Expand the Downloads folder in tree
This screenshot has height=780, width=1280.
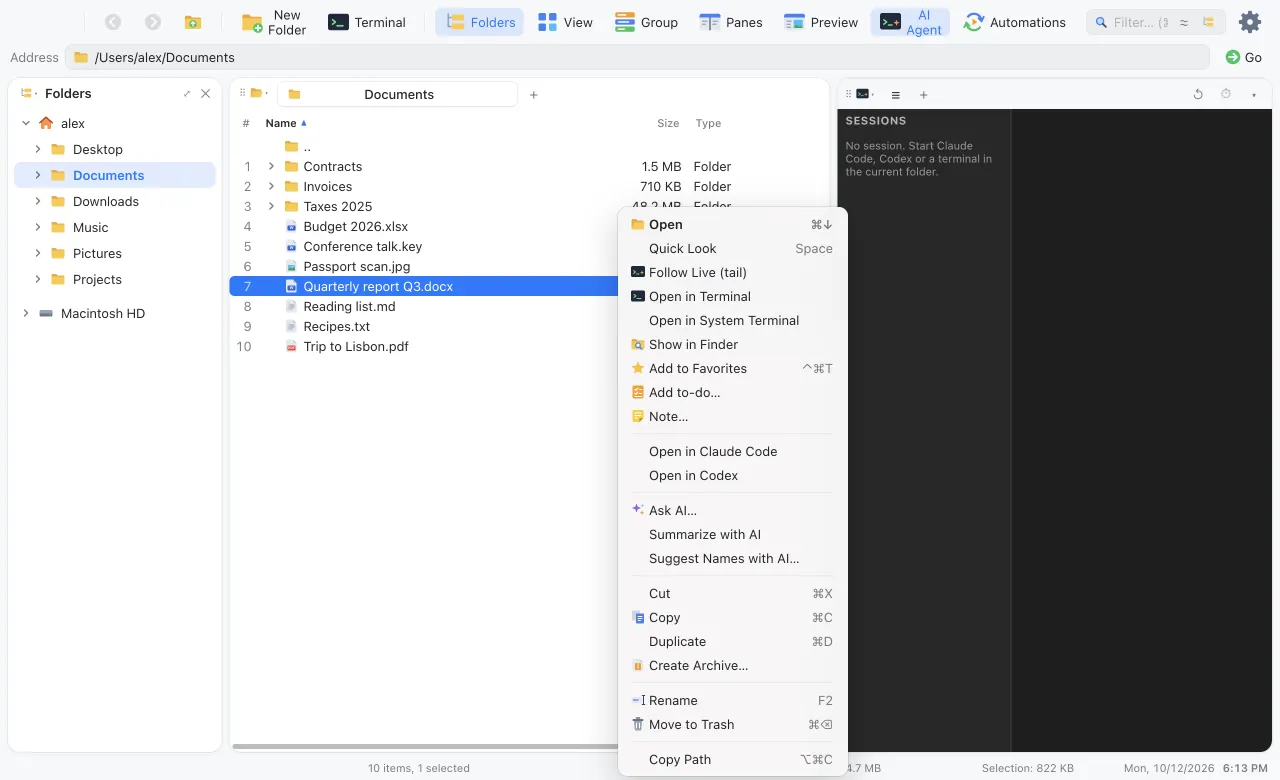click(38, 201)
